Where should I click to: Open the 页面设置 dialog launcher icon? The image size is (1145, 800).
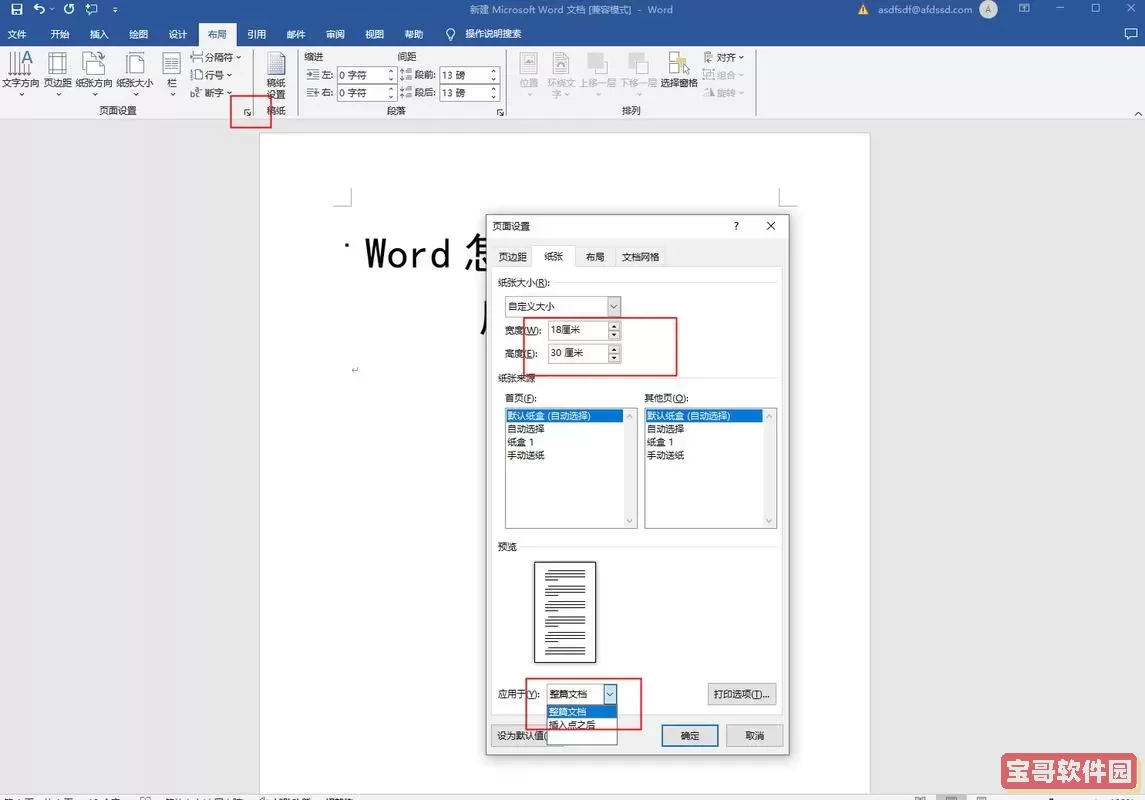(248, 112)
